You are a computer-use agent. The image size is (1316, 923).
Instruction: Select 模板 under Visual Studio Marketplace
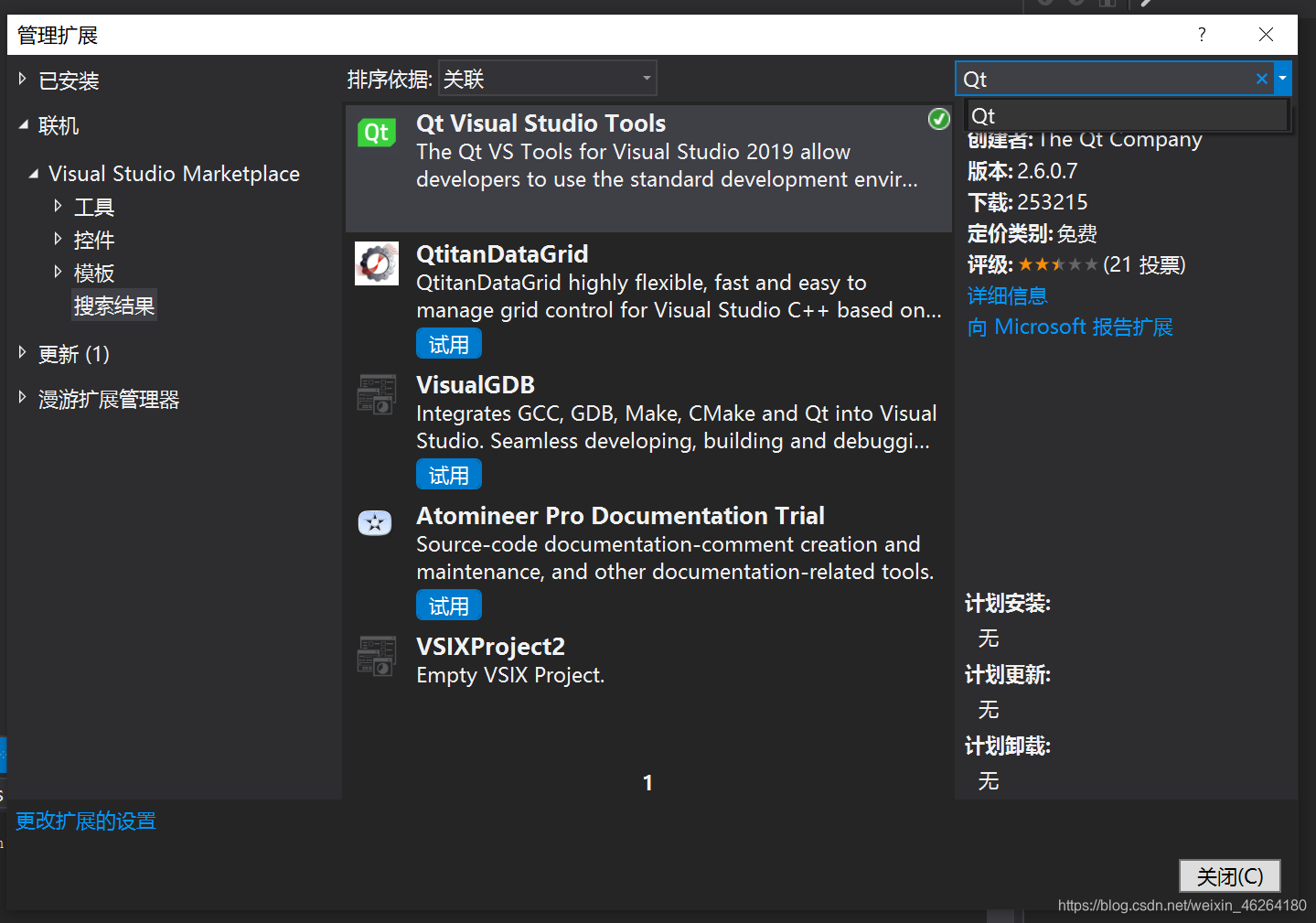point(94,272)
